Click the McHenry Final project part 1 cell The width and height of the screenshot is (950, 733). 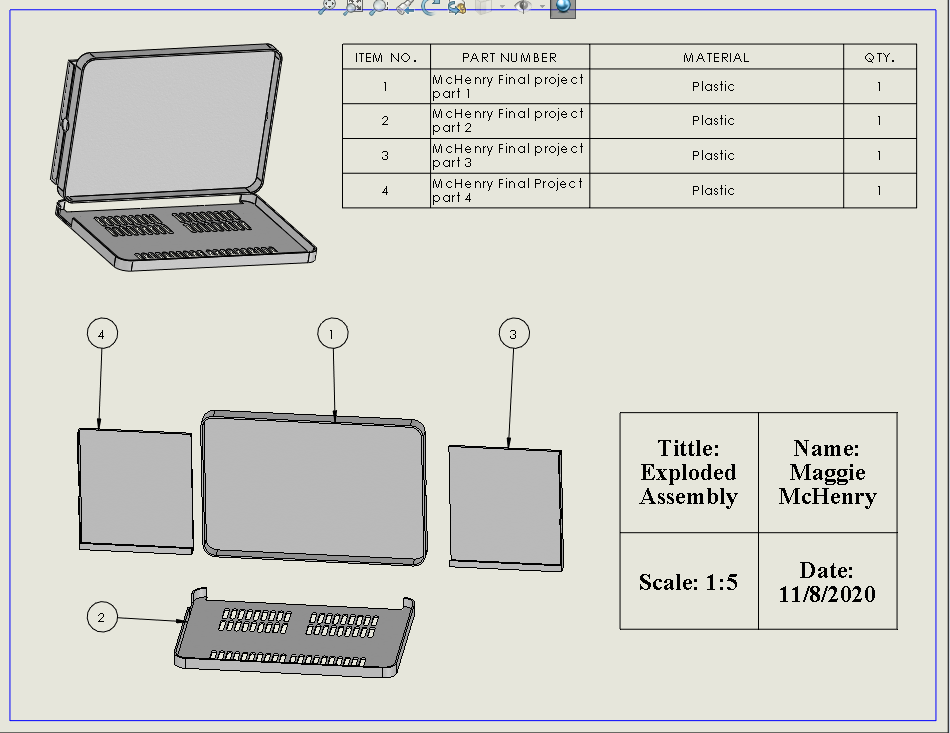pos(508,86)
